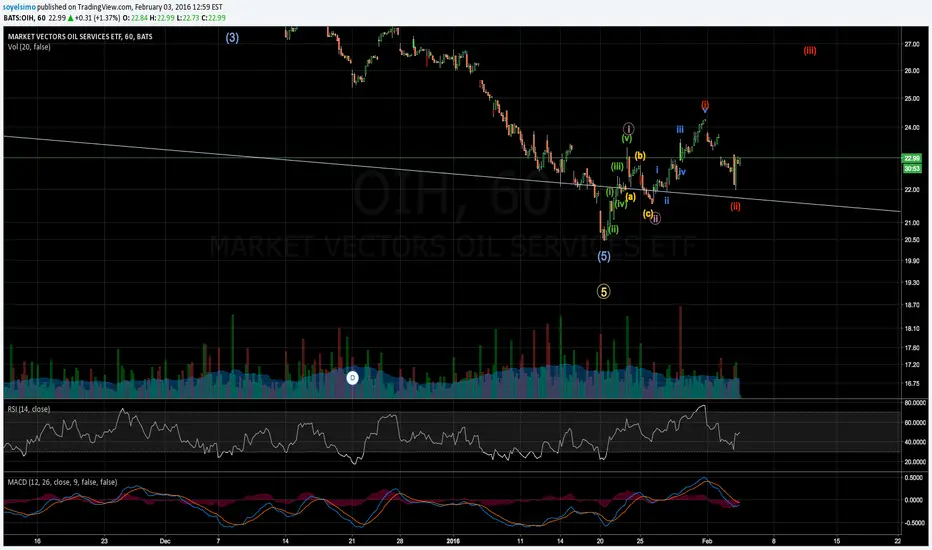The height and width of the screenshot is (550, 932).
Task: Click the Vol (20, false) indicator legend
Action: pyautogui.click(x=29, y=47)
